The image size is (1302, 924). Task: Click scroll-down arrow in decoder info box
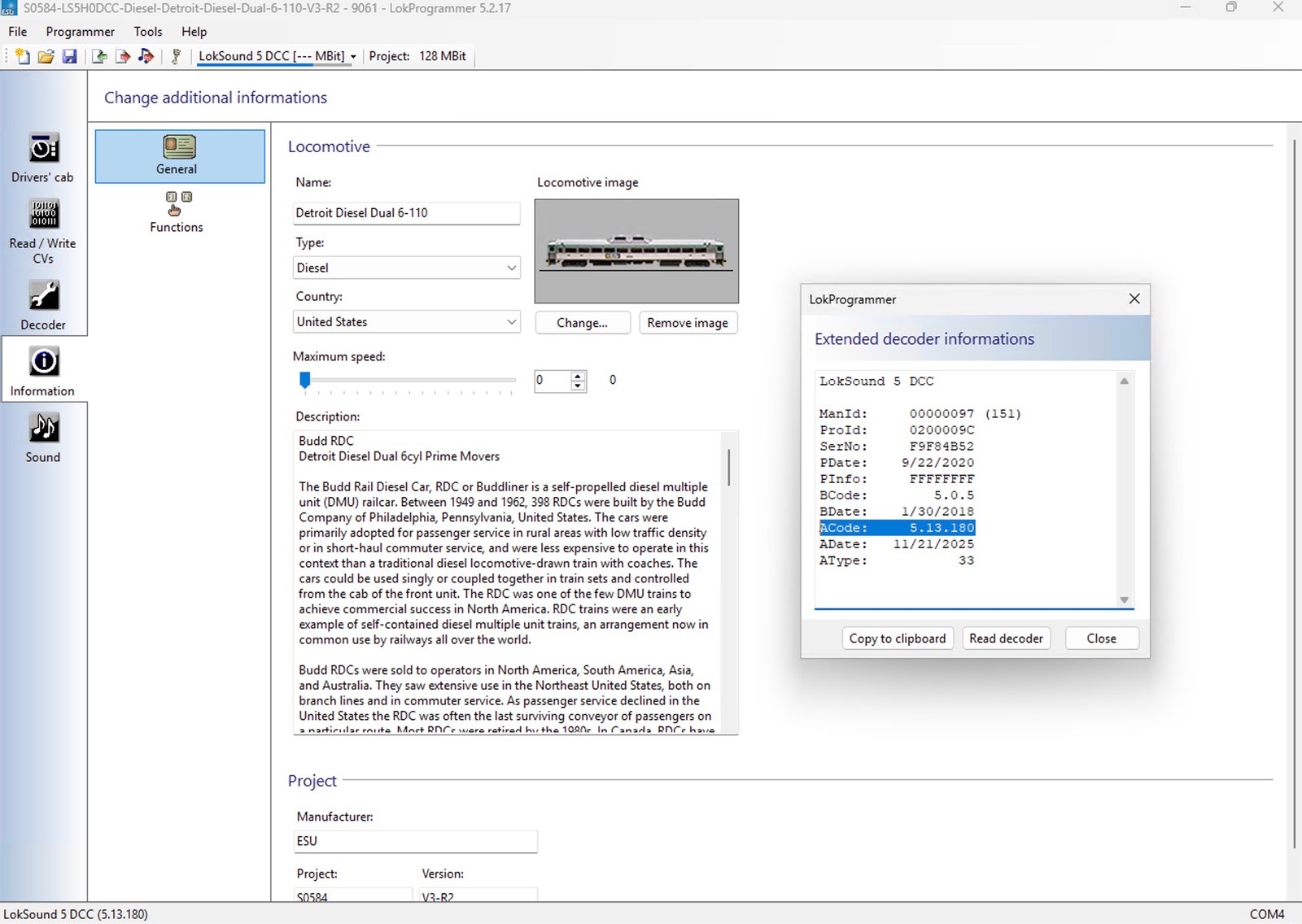(1124, 600)
